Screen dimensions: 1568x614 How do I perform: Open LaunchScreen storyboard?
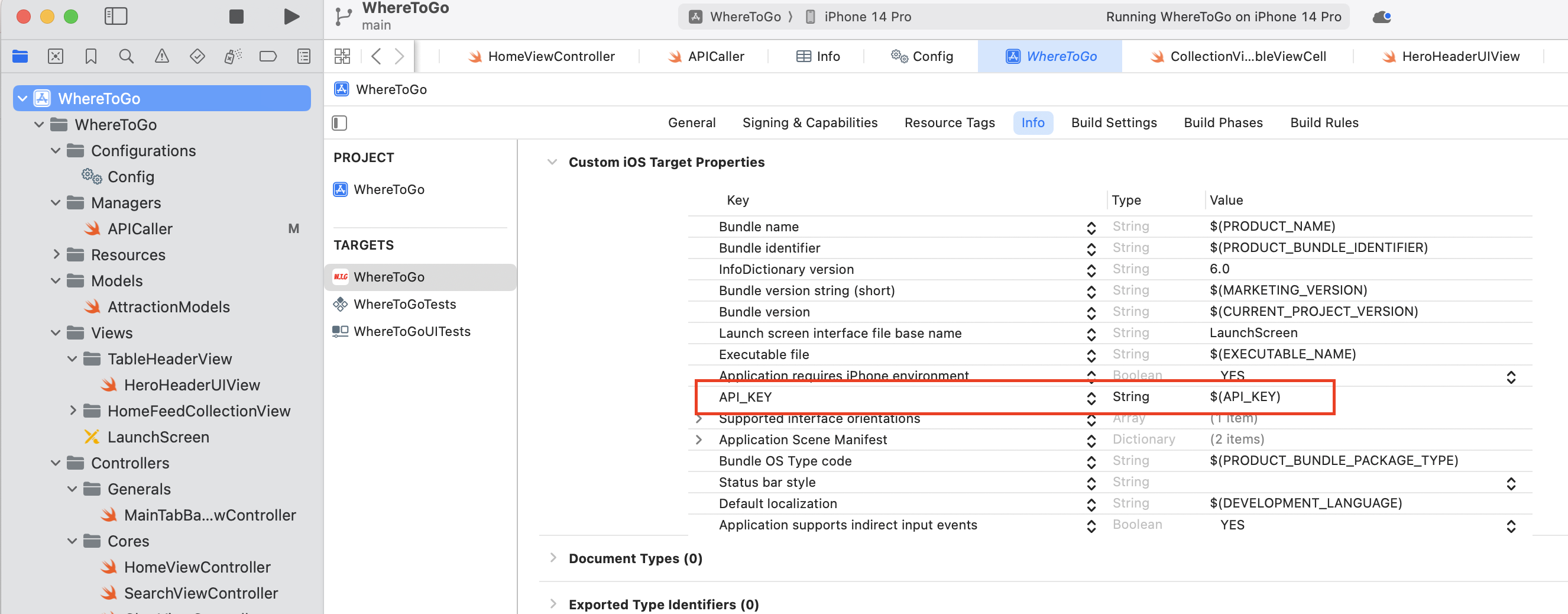point(146,437)
